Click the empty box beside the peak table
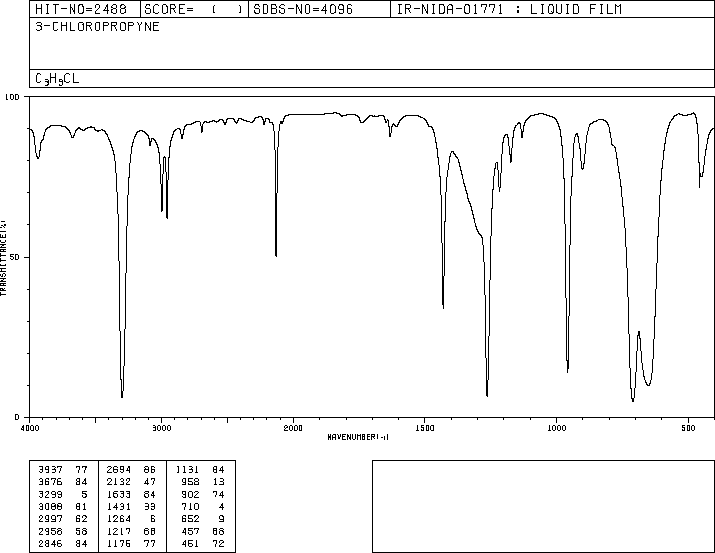Viewport: 715px width, 553px height. click(543, 506)
